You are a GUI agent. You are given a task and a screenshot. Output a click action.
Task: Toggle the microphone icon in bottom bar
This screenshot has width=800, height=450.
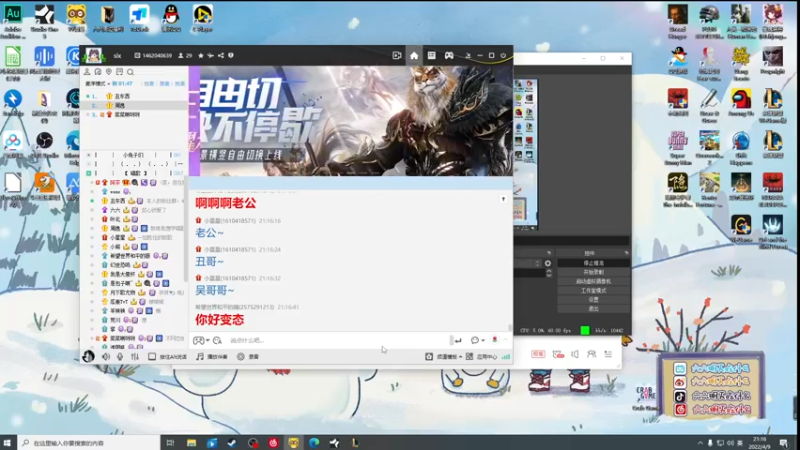120,357
